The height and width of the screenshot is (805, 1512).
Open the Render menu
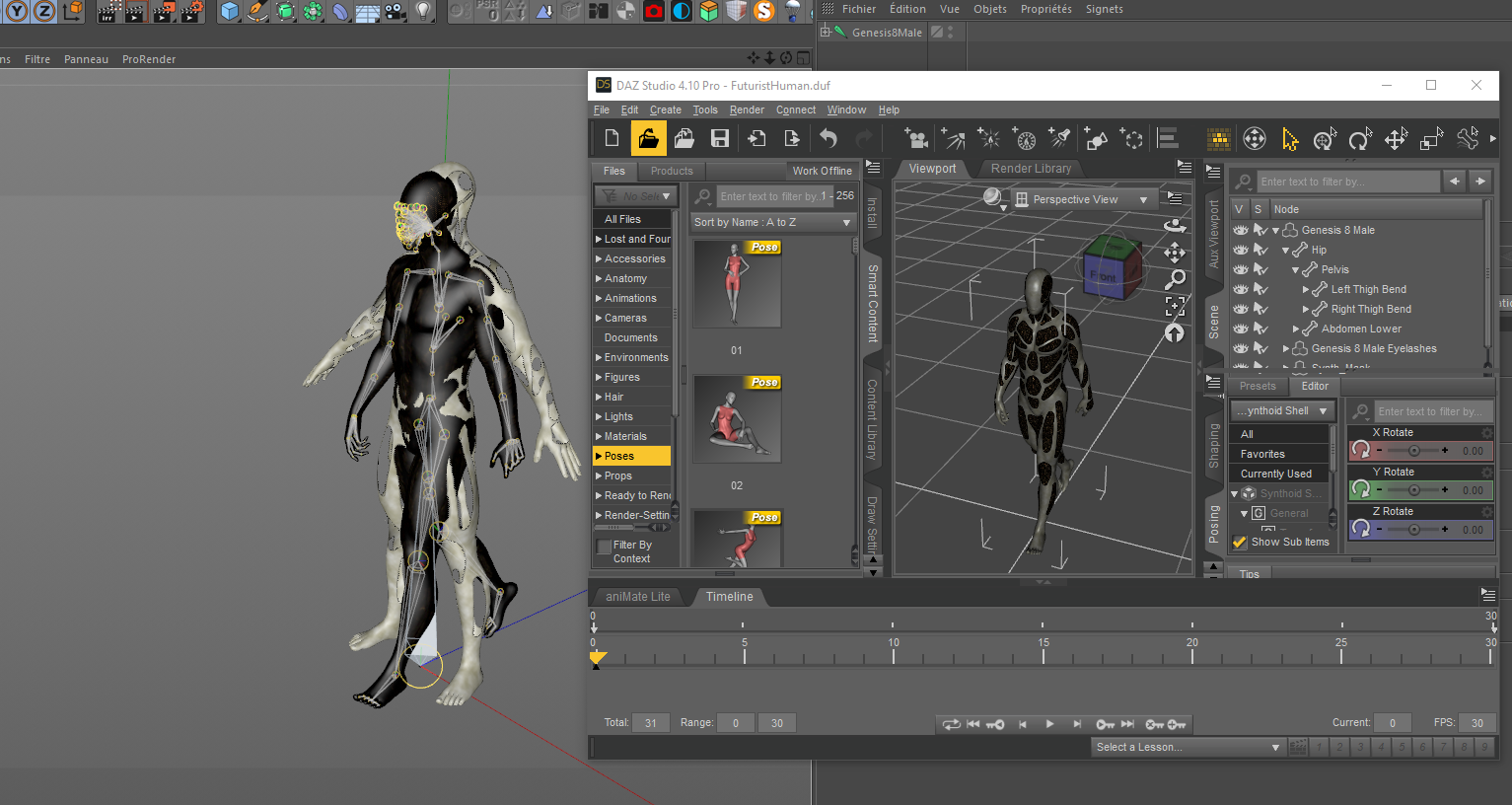pyautogui.click(x=747, y=110)
